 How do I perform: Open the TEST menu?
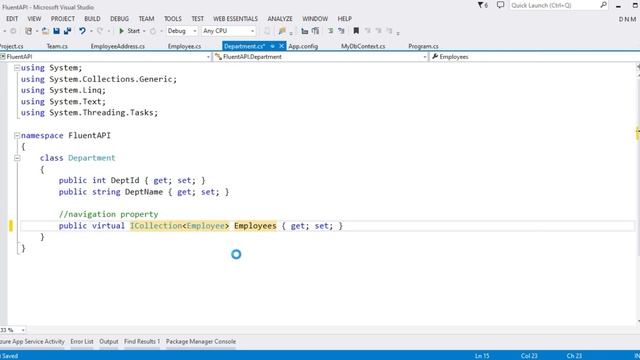coord(198,19)
